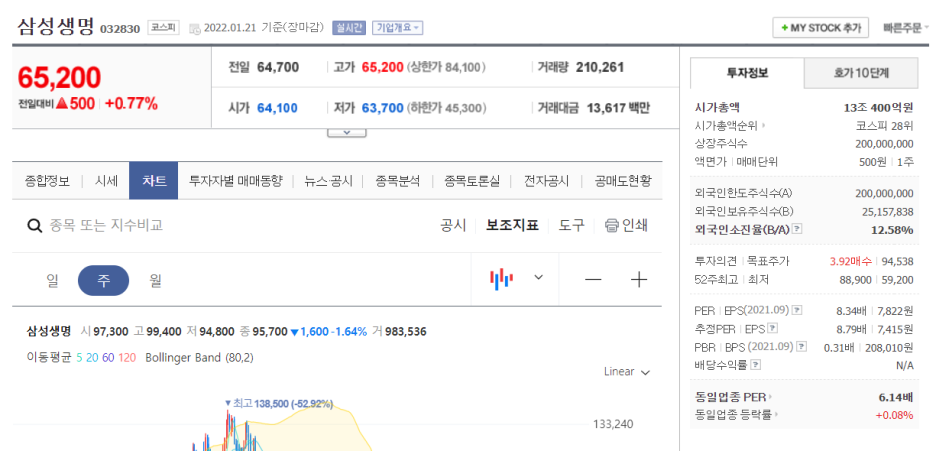Image resolution: width=936 pixels, height=451 pixels.
Task: Click the 외국인소진율 value 12.58%
Action: (x=891, y=230)
